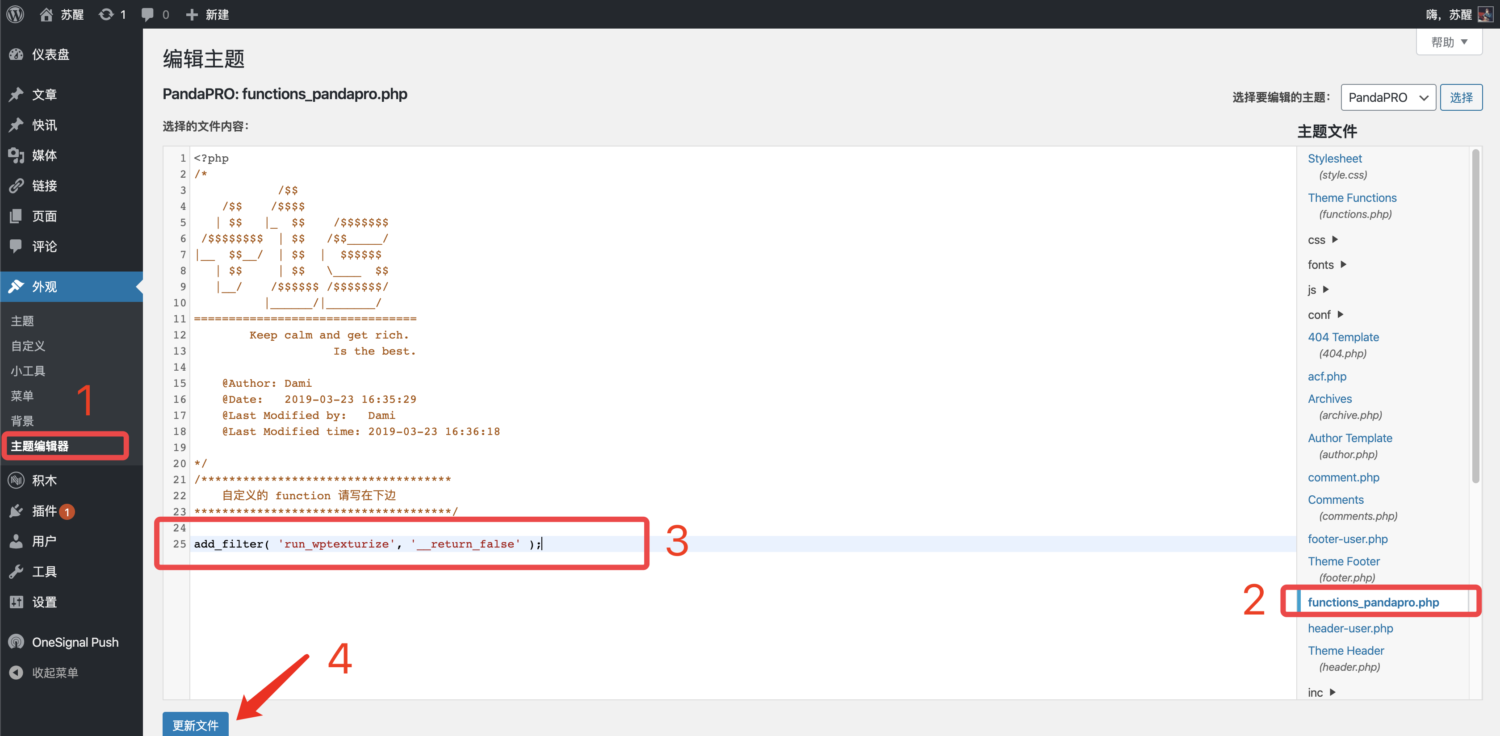Open the 仪表盘 dashboard icon
The height and width of the screenshot is (736, 1500).
click(16, 55)
